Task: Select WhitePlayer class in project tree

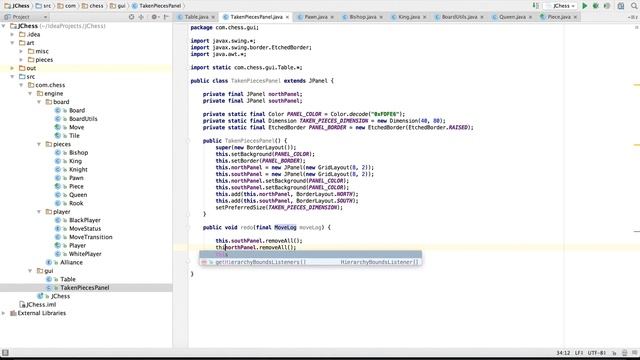Action: coord(85,254)
